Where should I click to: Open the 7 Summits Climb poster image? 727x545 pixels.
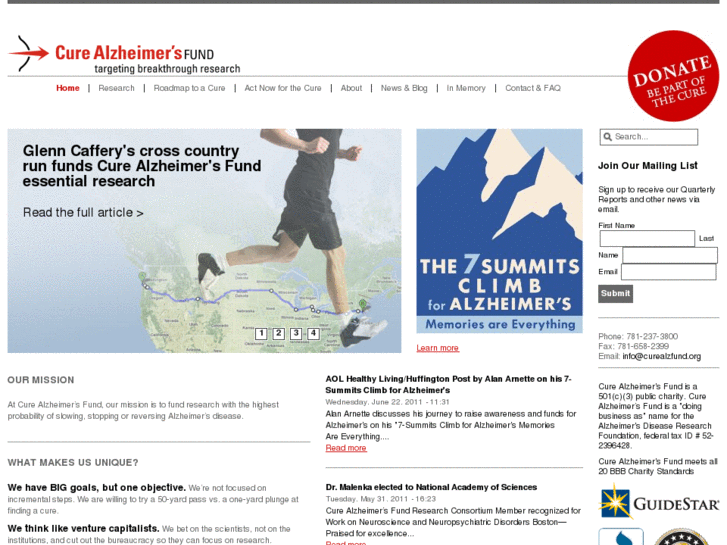[x=499, y=231]
